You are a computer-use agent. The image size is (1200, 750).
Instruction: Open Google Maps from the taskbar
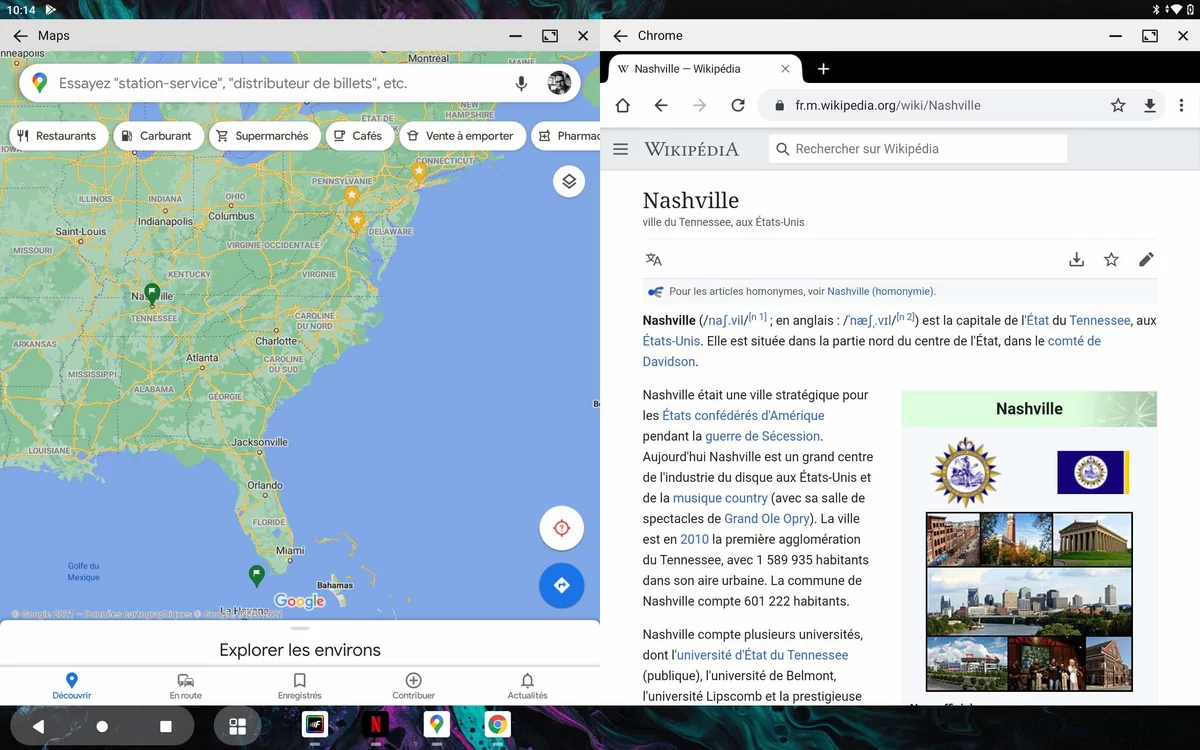point(436,725)
